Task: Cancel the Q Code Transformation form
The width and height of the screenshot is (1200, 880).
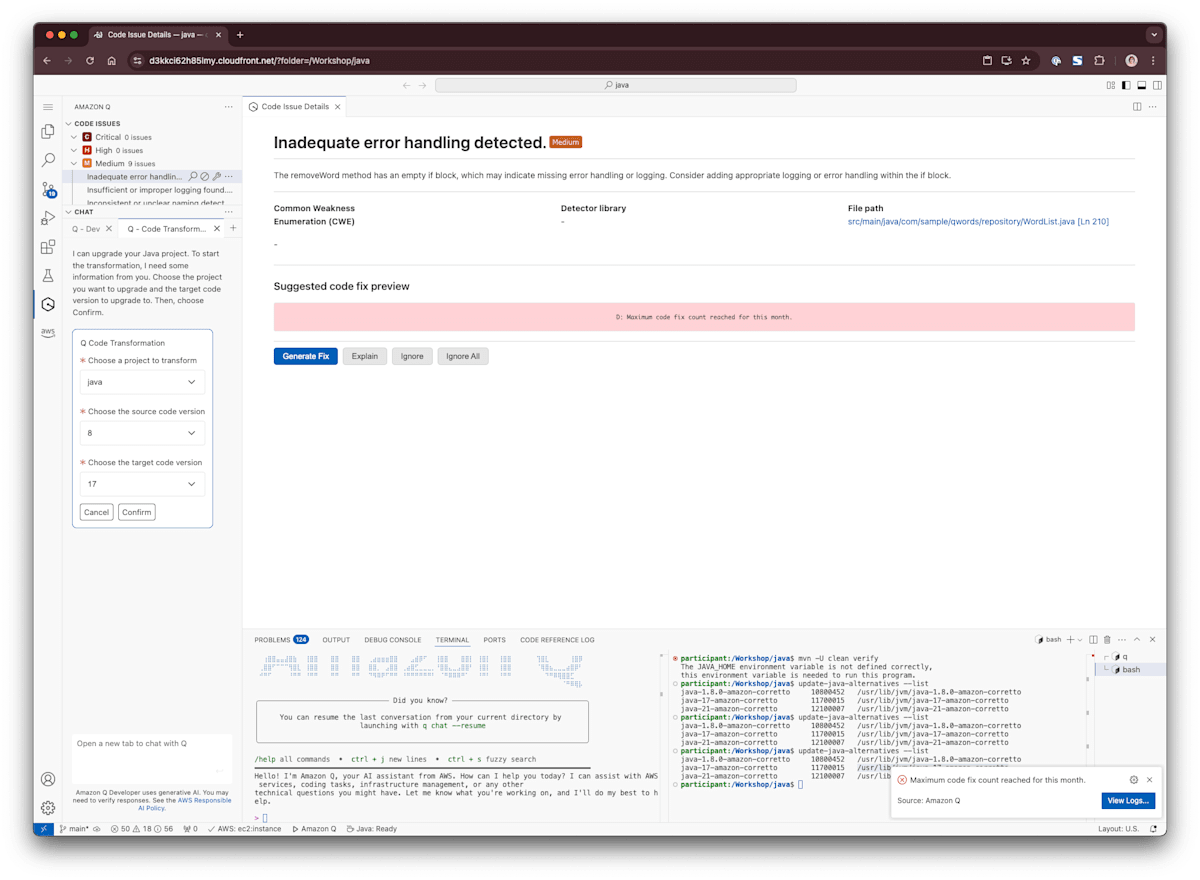Action: tap(96, 512)
